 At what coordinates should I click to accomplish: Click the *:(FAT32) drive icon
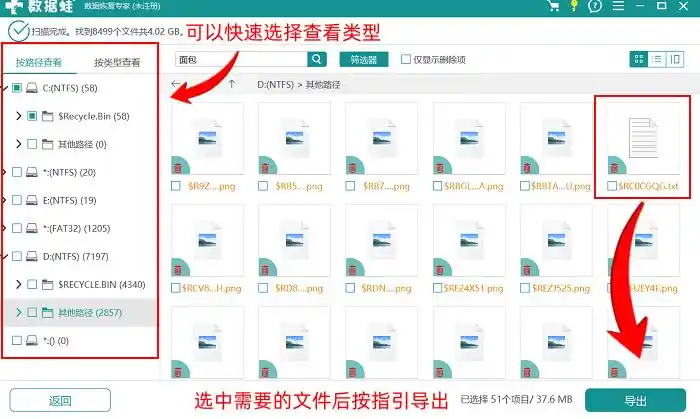coord(31,228)
